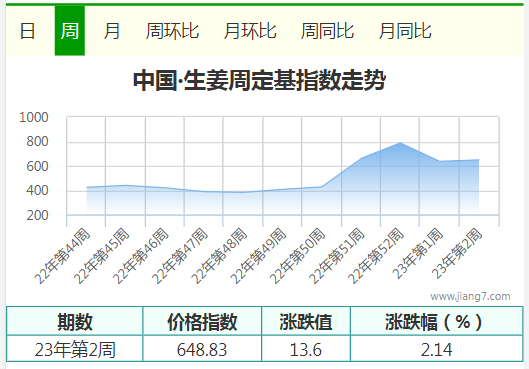Click change value 13.6
This screenshot has width=529, height=369.
(x=306, y=349)
